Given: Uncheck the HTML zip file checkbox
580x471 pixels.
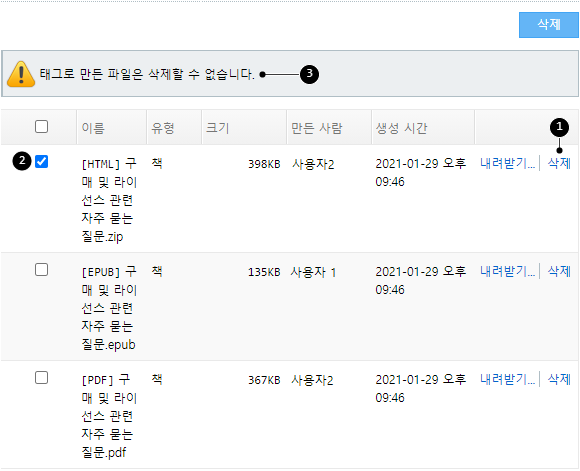Looking at the screenshot, I should pyautogui.click(x=41, y=162).
